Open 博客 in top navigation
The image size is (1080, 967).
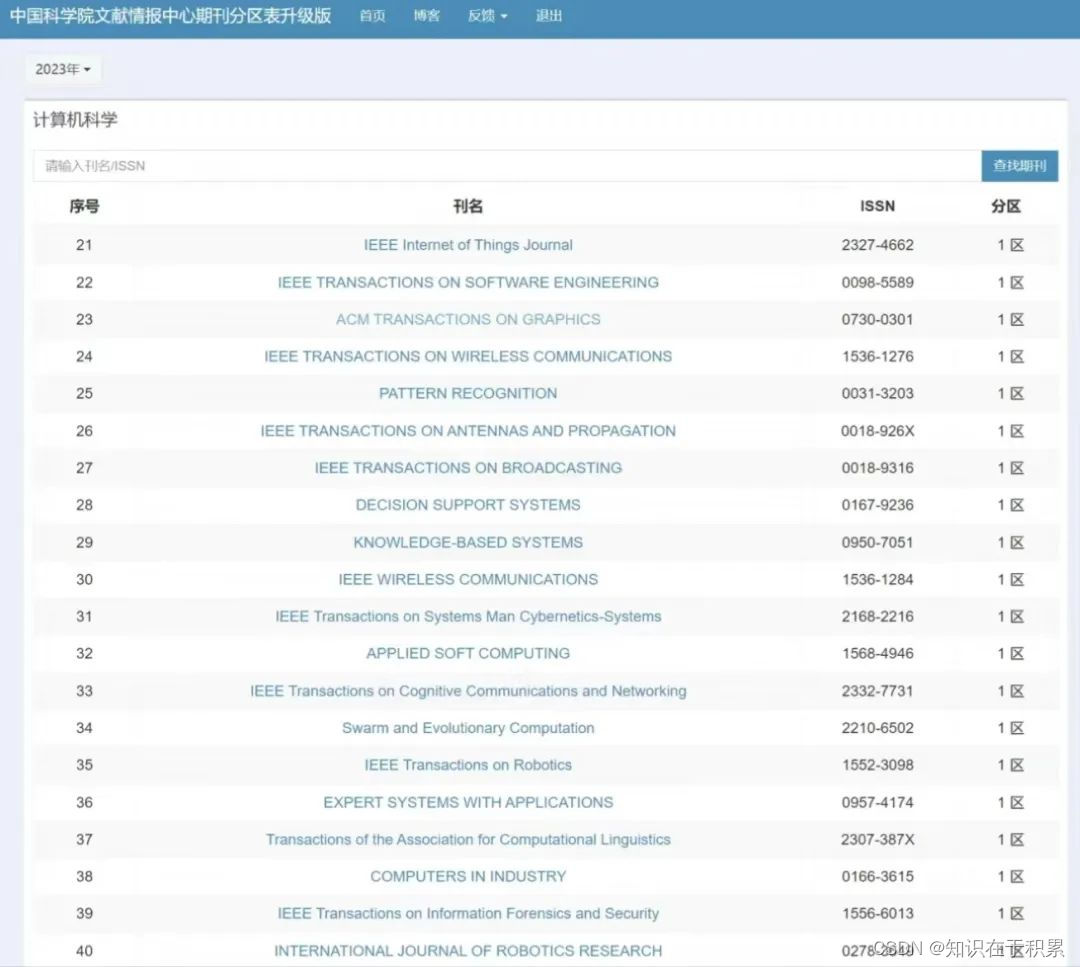[x=426, y=16]
